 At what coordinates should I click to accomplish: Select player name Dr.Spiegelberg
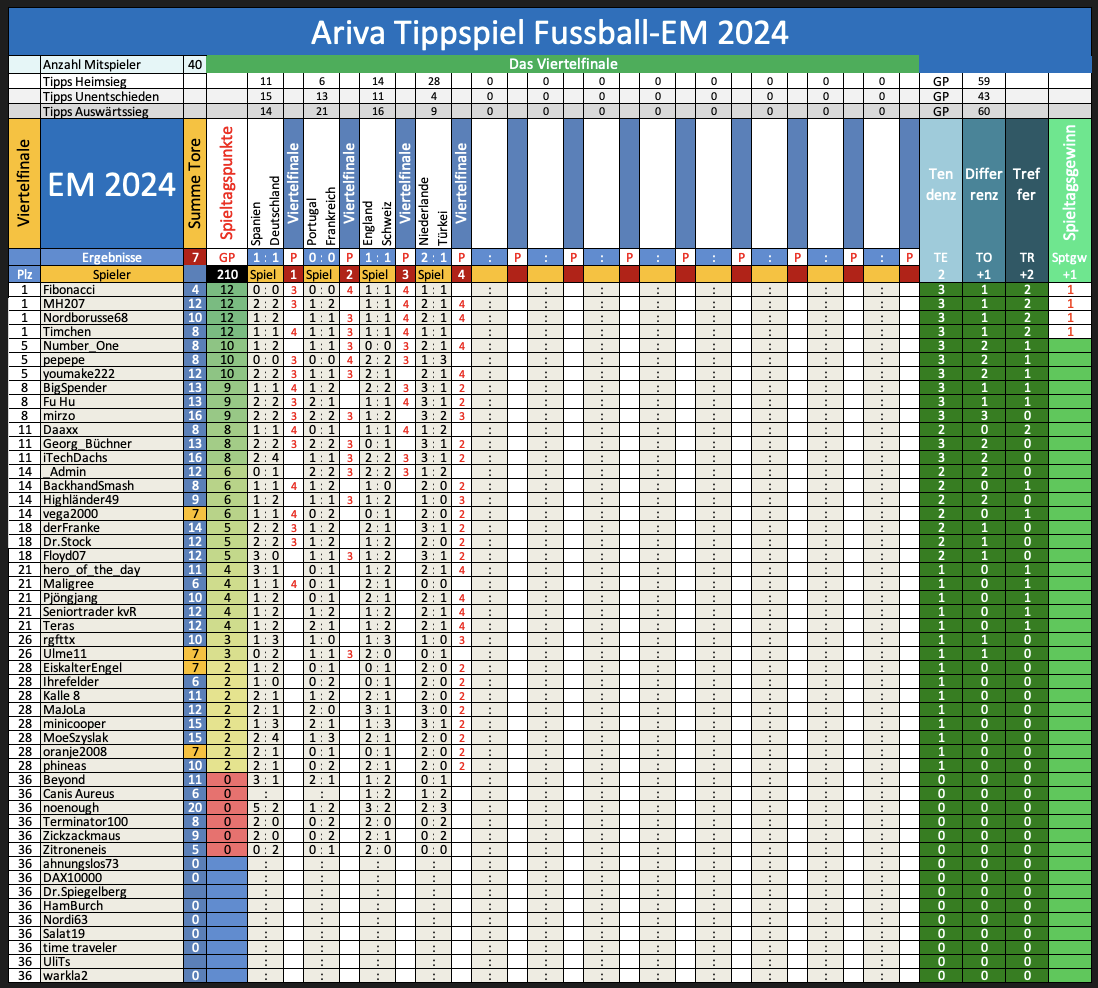(x=84, y=891)
